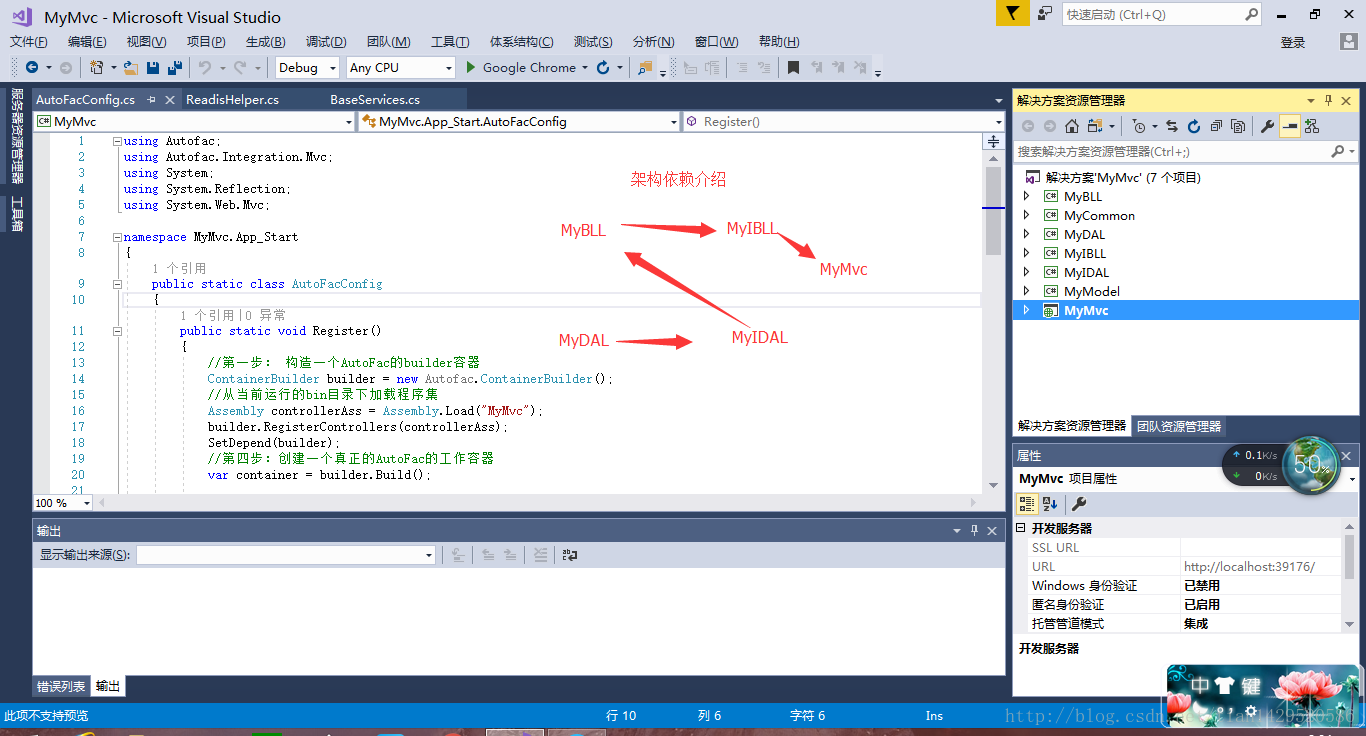Viewport: 1366px width, 736px height.
Task: Select solution 'MyMvc' root node
Action: click(x=1123, y=178)
